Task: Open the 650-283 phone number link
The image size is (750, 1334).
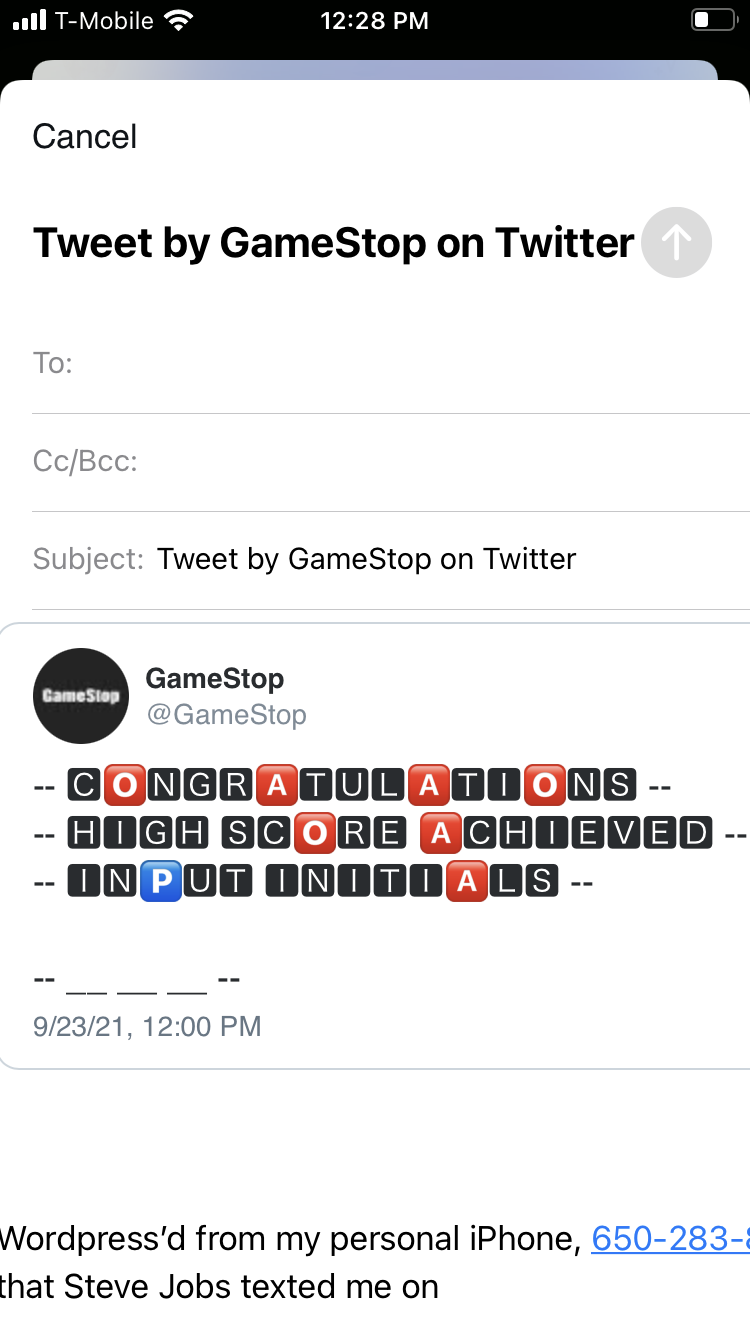Action: 670,1239
